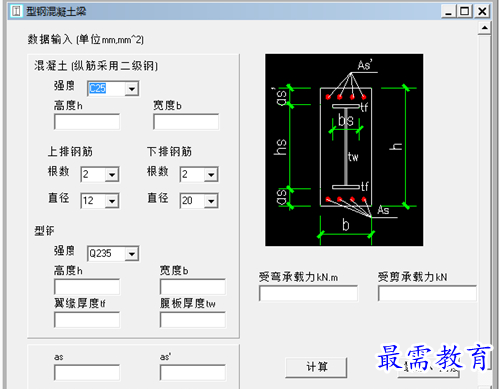The image size is (499, 389).
Task: Close the 型钢混凝土梁 window
Action: click(482, 11)
